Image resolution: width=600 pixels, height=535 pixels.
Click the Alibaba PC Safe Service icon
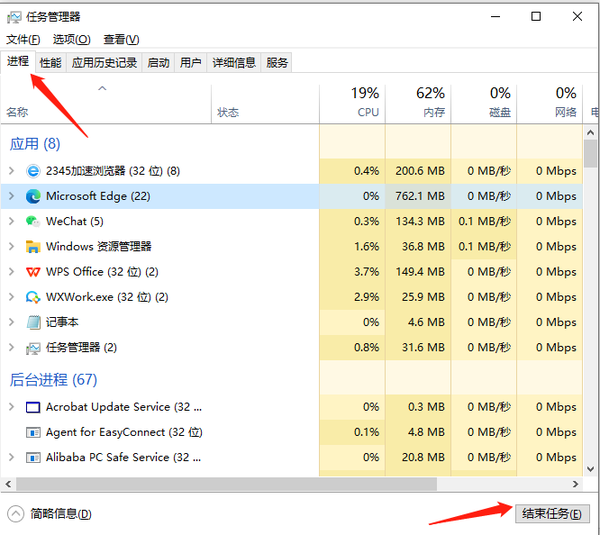pyautogui.click(x=33, y=457)
